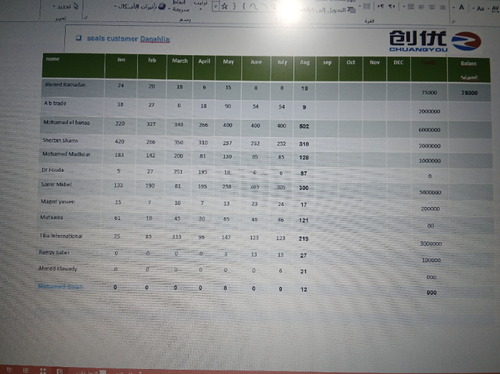Click the 'March' column header
The image size is (500, 374).
(180, 67)
